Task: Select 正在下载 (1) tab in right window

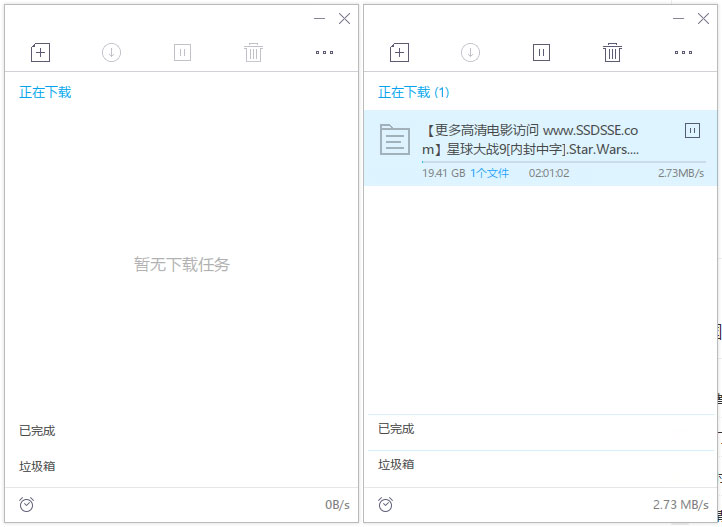Action: point(413,93)
